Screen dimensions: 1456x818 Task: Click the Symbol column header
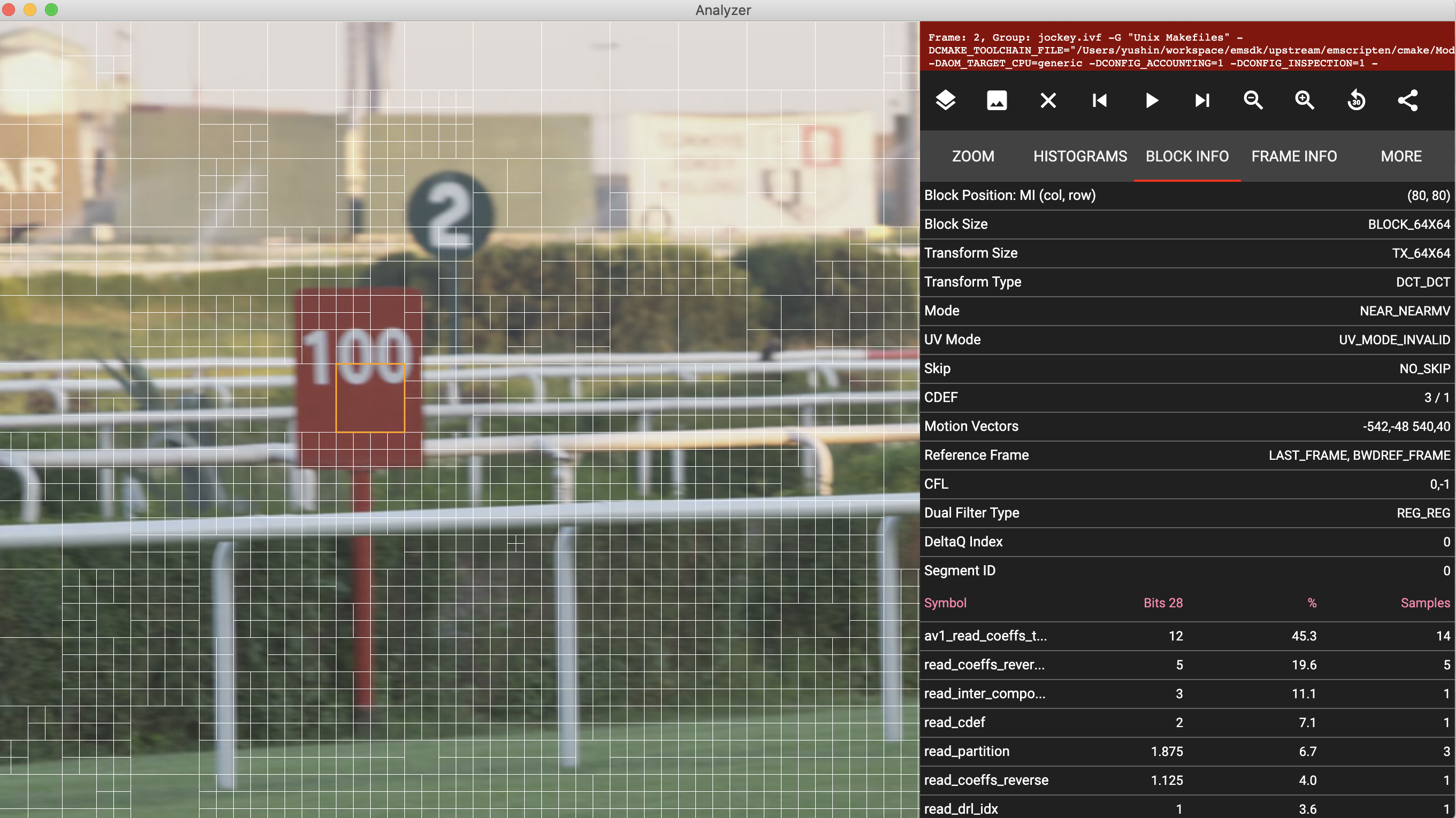(x=945, y=603)
